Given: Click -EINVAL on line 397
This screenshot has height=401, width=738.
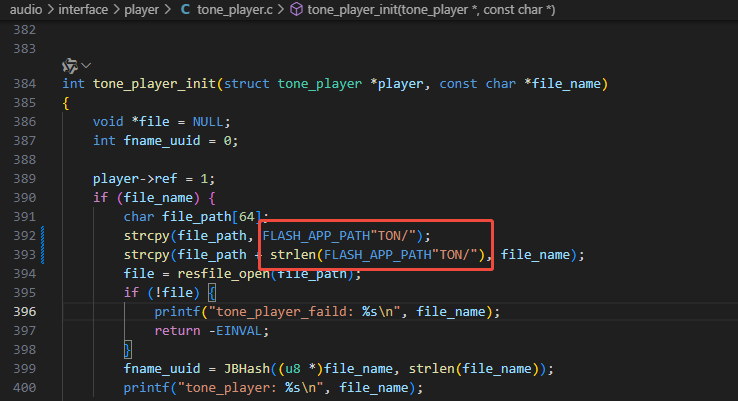Looking at the screenshot, I should [235, 331].
